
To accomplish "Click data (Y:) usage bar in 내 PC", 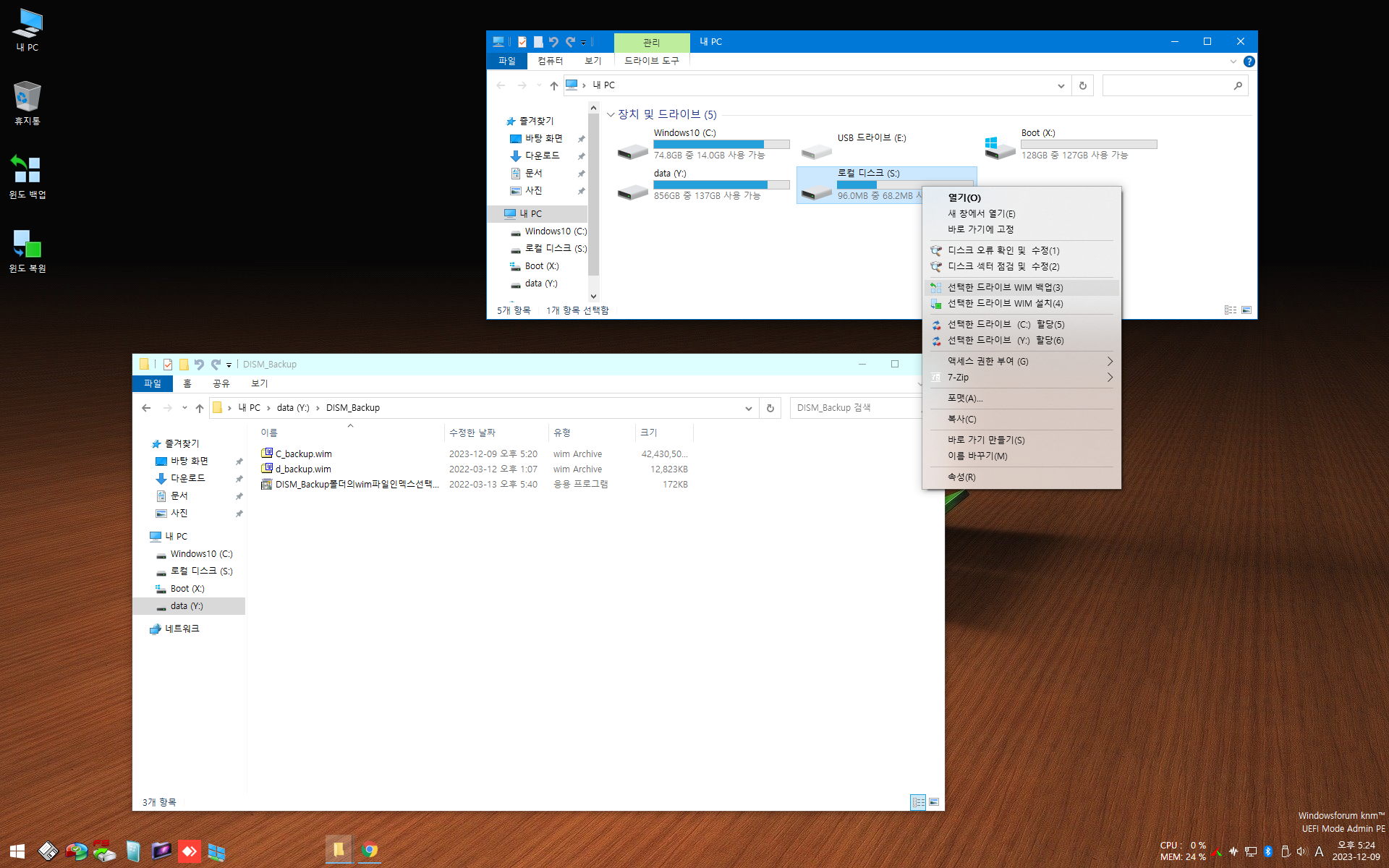I will coord(721,185).
